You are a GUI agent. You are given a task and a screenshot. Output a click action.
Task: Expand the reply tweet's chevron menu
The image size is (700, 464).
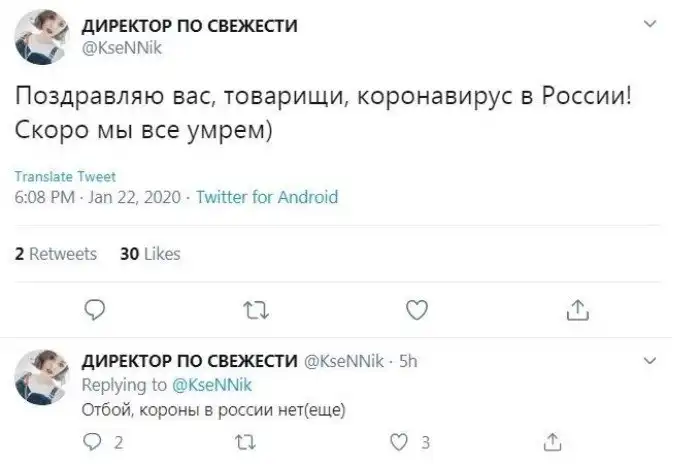coord(651,361)
